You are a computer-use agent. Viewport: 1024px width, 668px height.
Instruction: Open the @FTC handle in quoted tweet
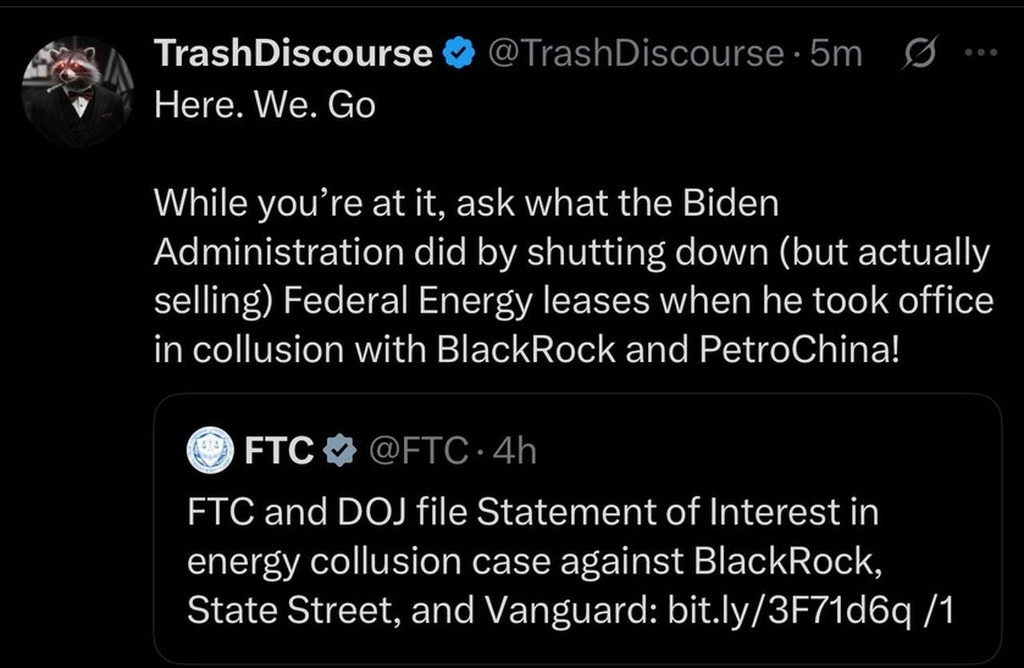click(x=419, y=451)
